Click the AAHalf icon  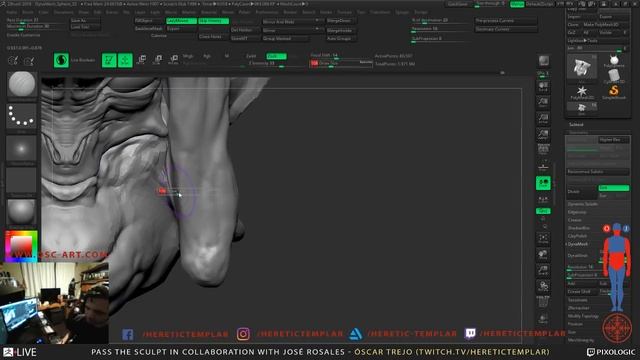pyautogui.click(x=543, y=134)
